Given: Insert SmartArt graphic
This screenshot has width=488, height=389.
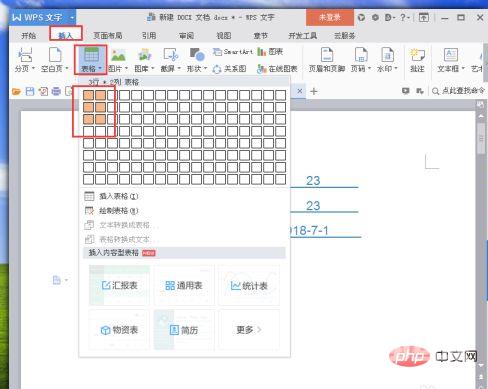Looking at the screenshot, I should click(233, 52).
